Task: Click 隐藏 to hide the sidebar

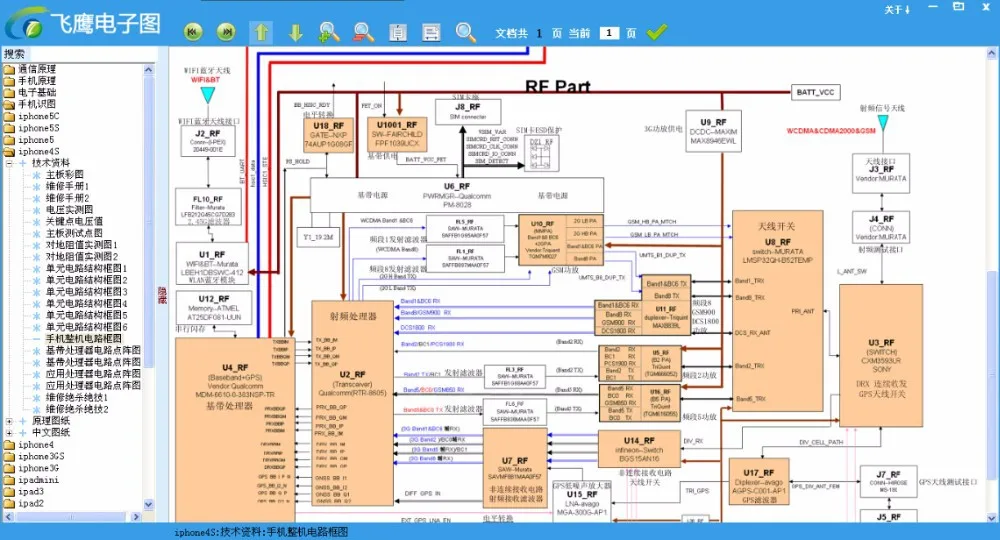Action: click(162, 295)
